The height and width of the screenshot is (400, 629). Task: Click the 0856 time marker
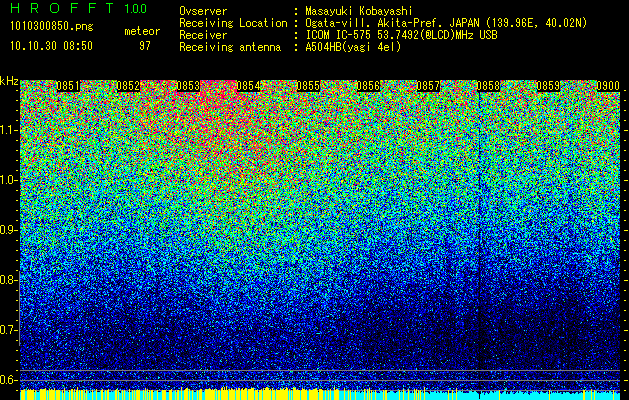[368, 86]
